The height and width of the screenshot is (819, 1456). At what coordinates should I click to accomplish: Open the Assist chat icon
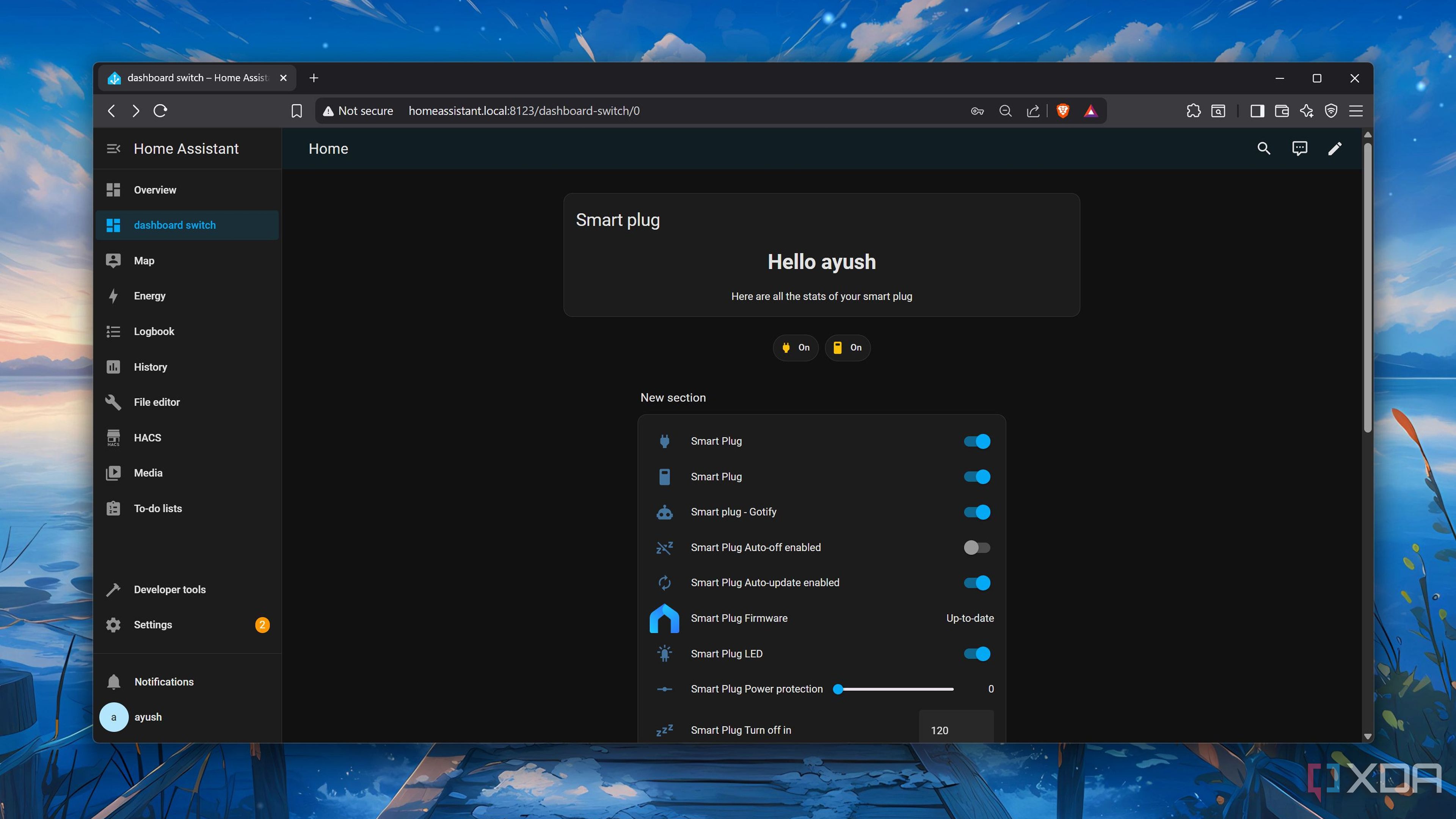(x=1299, y=149)
